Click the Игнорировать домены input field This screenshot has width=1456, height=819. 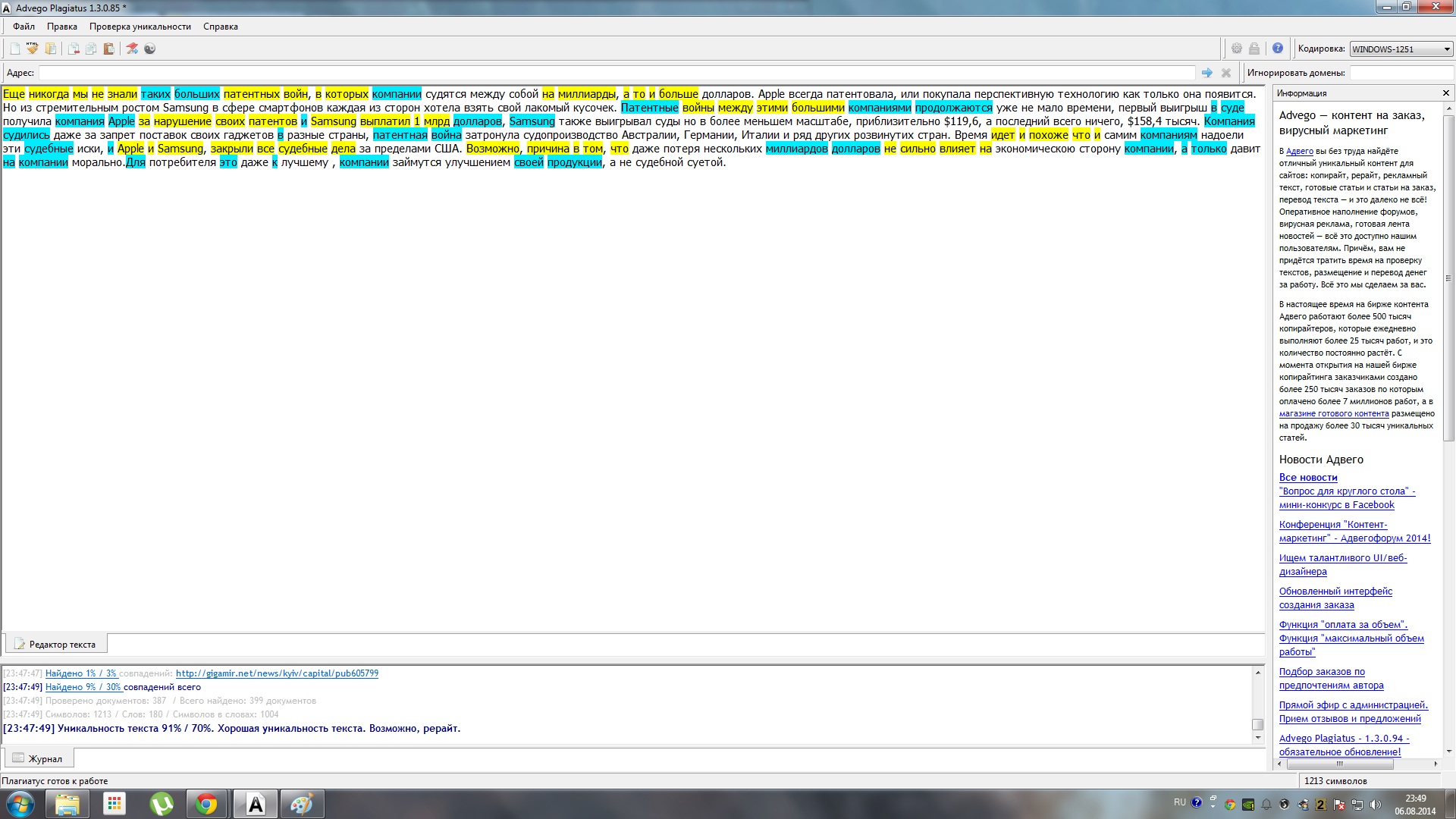pos(1401,73)
